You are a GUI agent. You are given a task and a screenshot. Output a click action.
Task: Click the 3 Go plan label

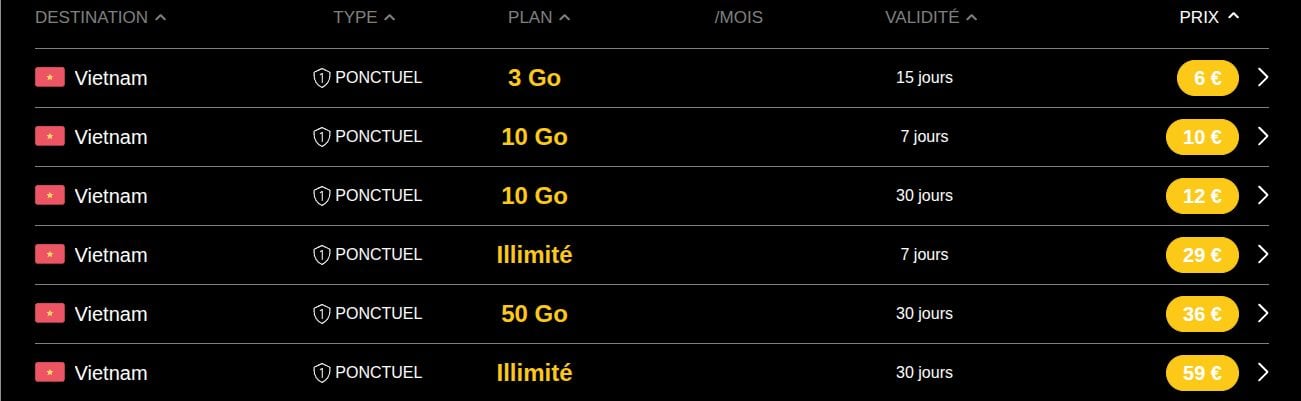coord(534,78)
